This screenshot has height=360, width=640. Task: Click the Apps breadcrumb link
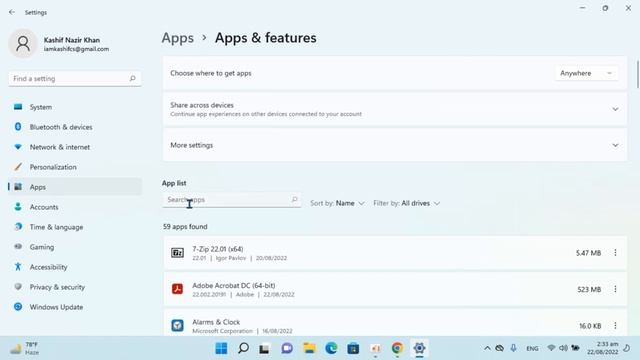(178, 38)
